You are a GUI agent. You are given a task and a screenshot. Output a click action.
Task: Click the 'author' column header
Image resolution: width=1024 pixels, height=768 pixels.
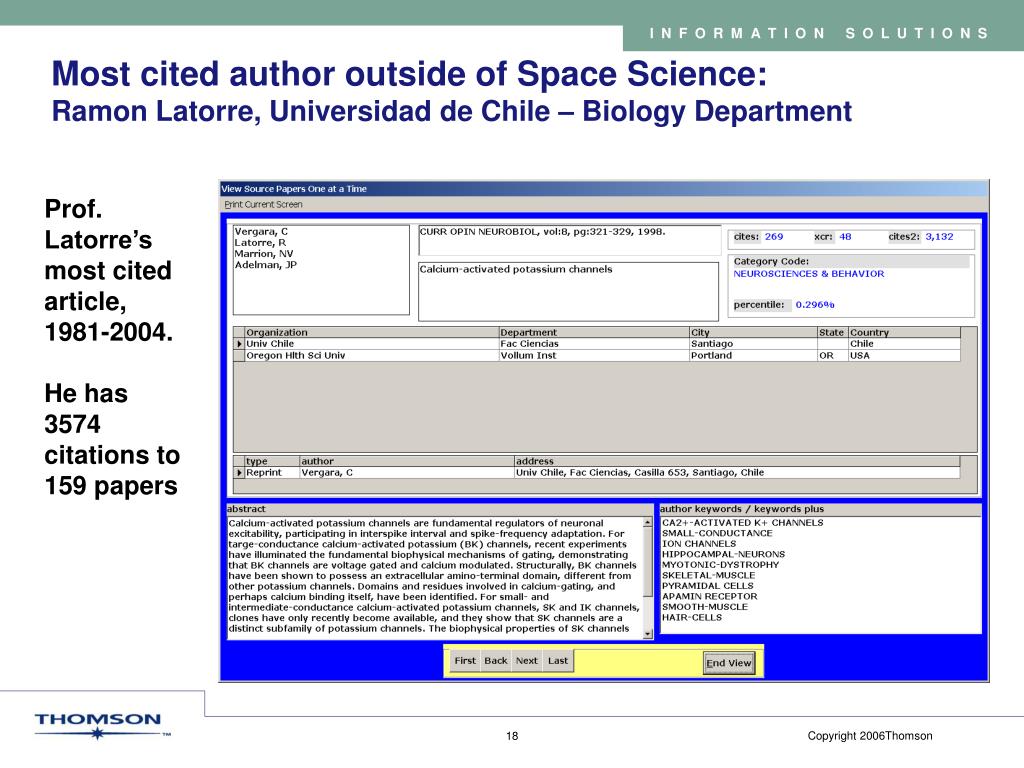point(407,461)
